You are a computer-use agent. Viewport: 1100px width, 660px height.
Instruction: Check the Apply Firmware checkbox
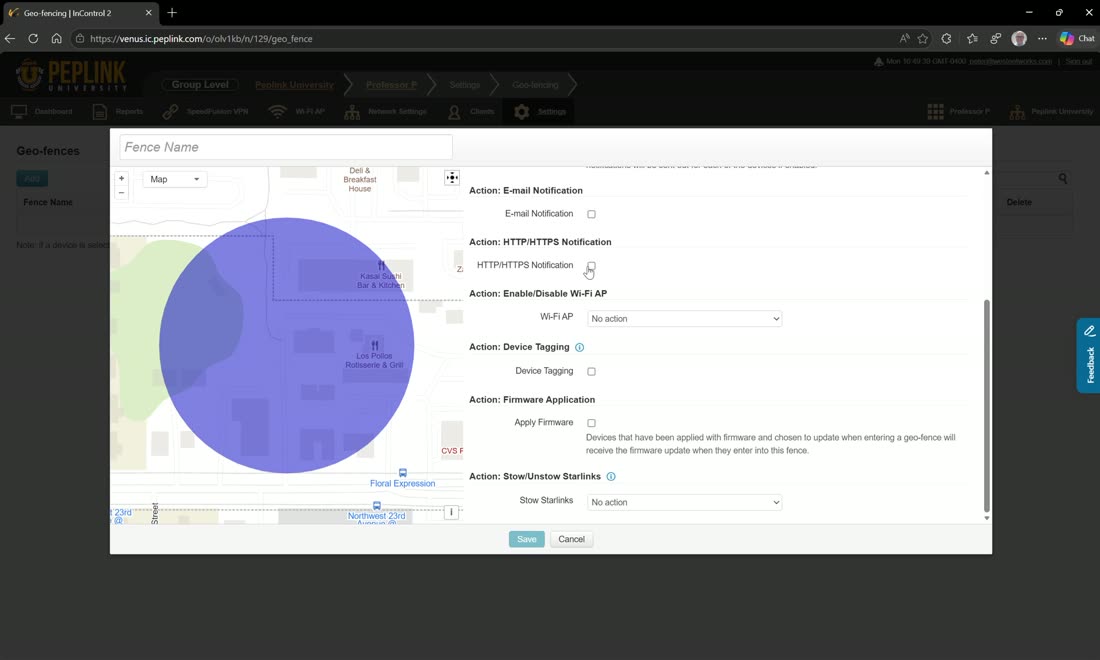[591, 423]
